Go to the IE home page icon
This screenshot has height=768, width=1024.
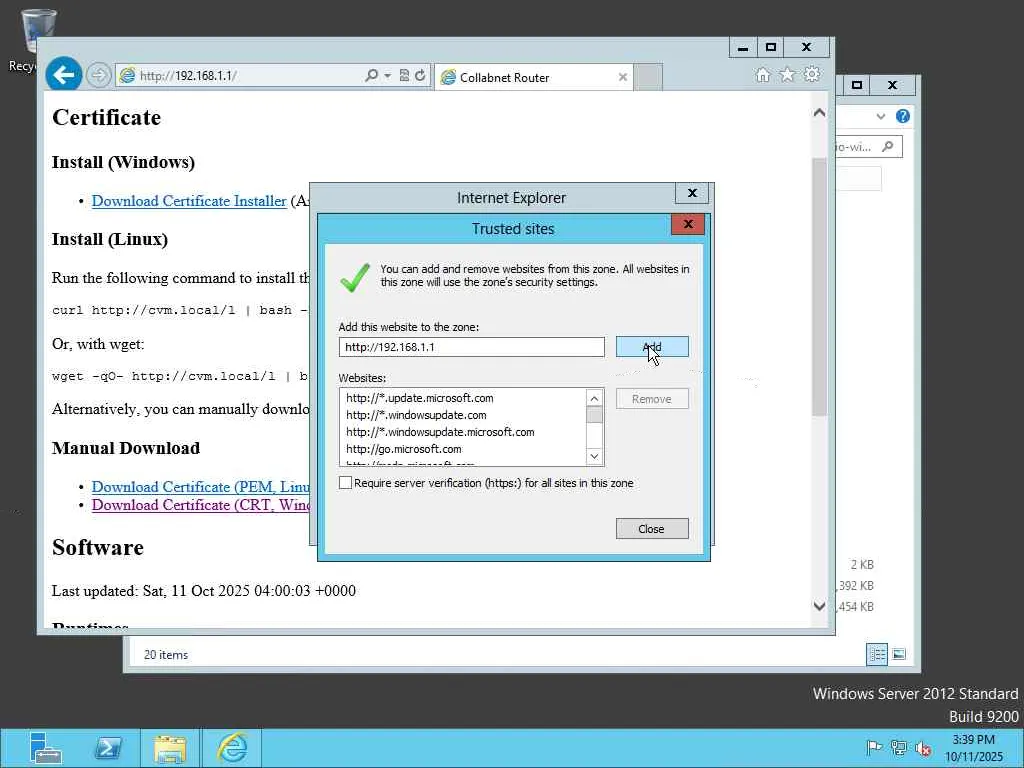click(762, 75)
